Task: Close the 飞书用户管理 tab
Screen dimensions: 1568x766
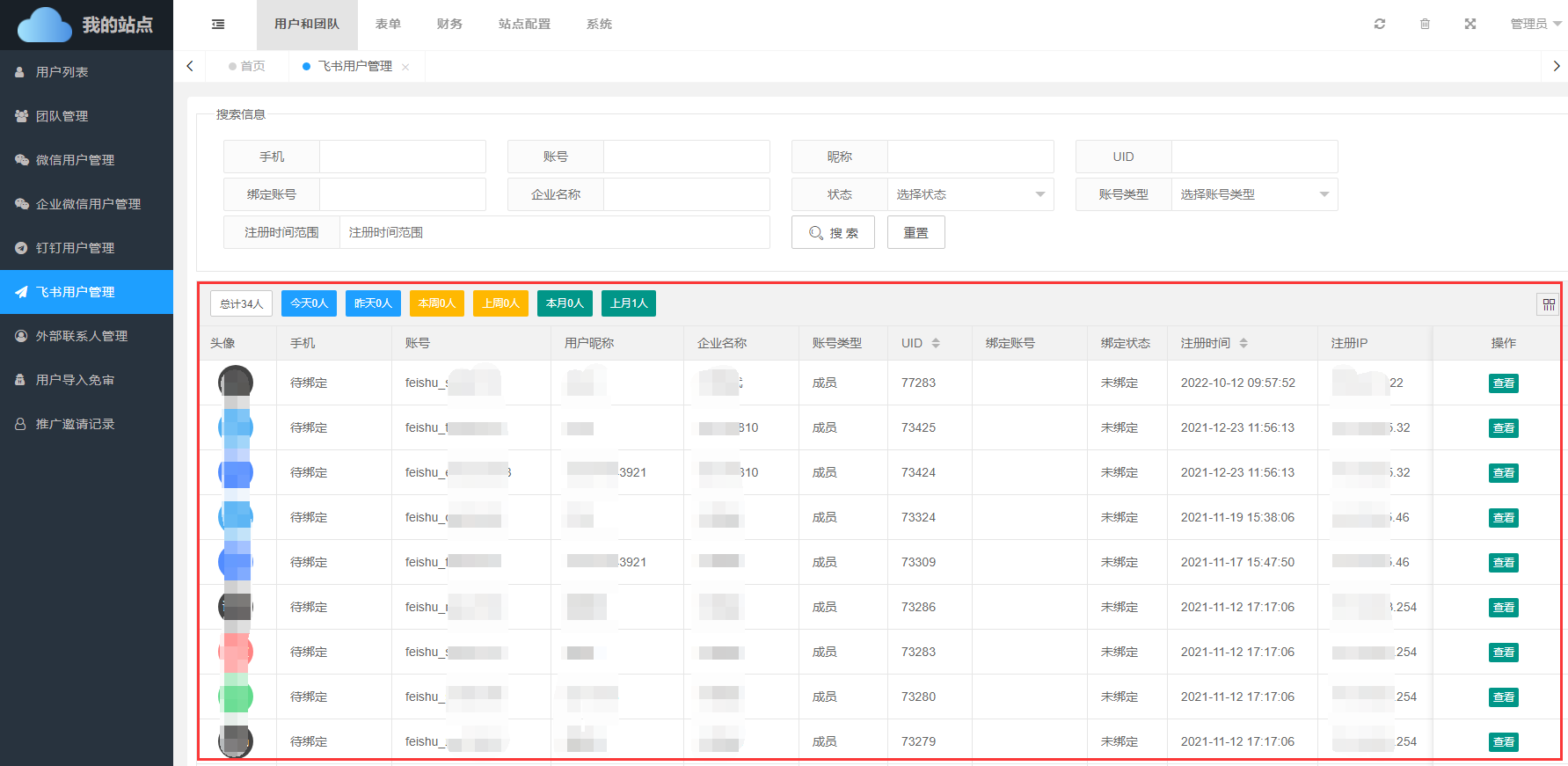Action: [x=405, y=67]
